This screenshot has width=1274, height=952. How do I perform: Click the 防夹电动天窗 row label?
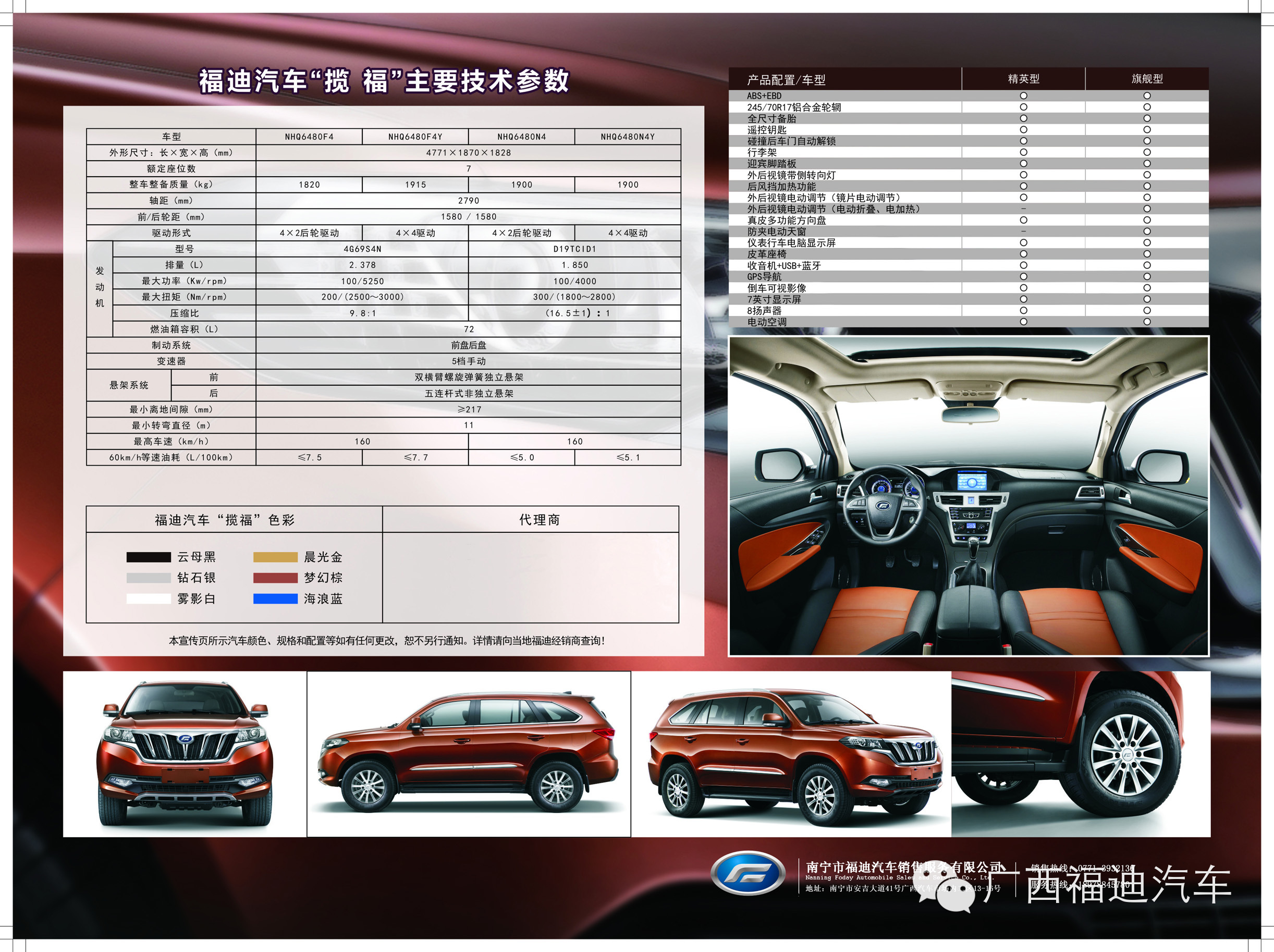click(x=776, y=231)
